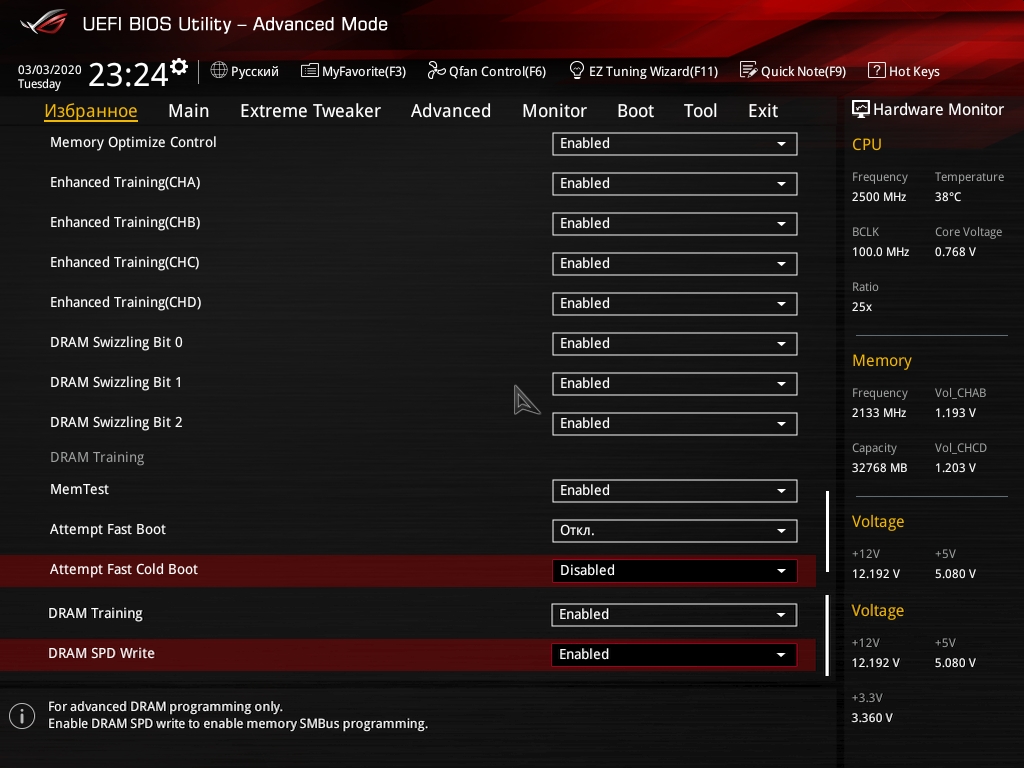Screen dimensions: 1024x768
Task: Open the Tool tab
Action: click(x=700, y=111)
